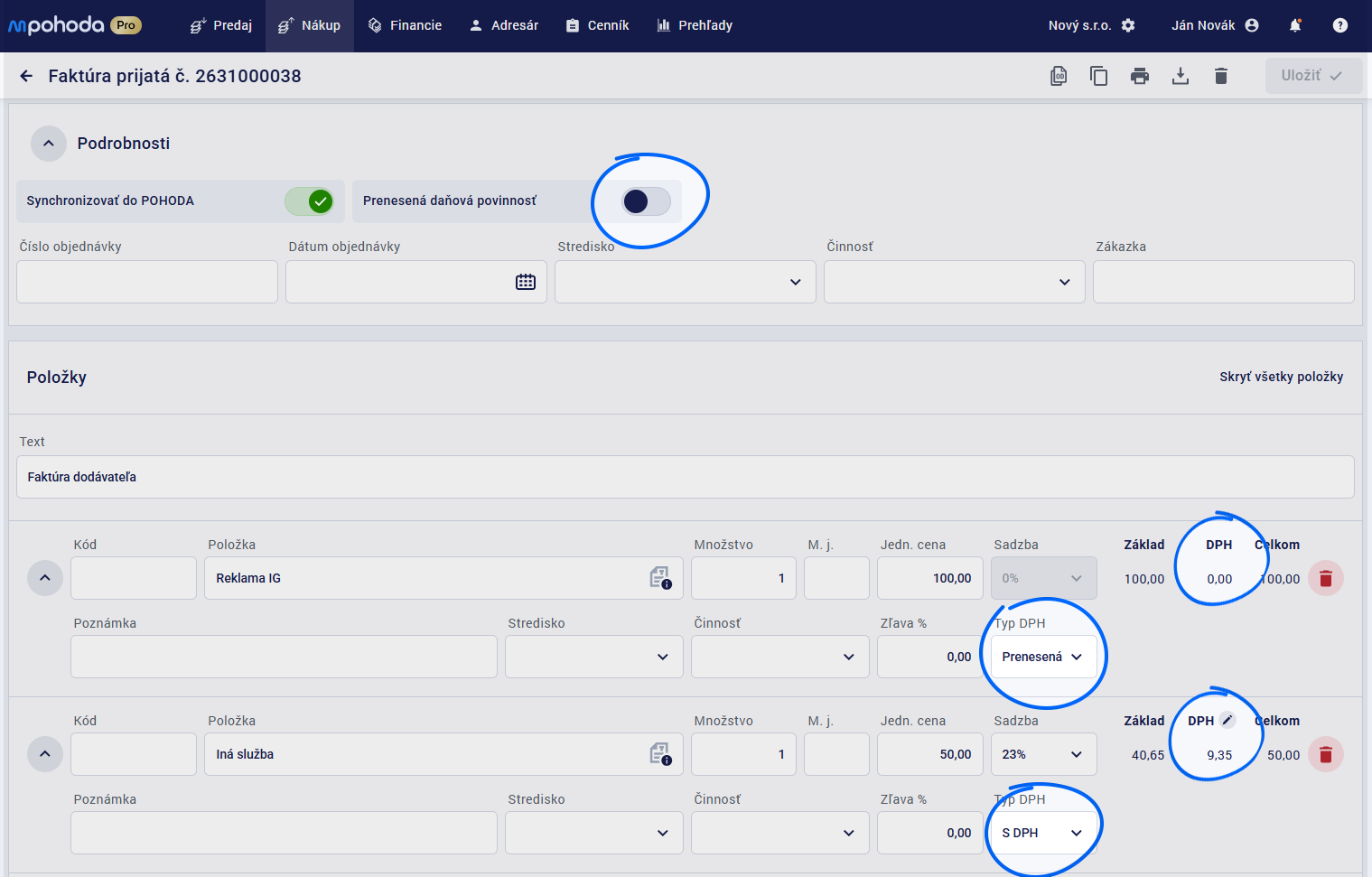Open price list lookup icon in Reklama IG row
Screen dimensions: 1372x877
tap(660, 578)
